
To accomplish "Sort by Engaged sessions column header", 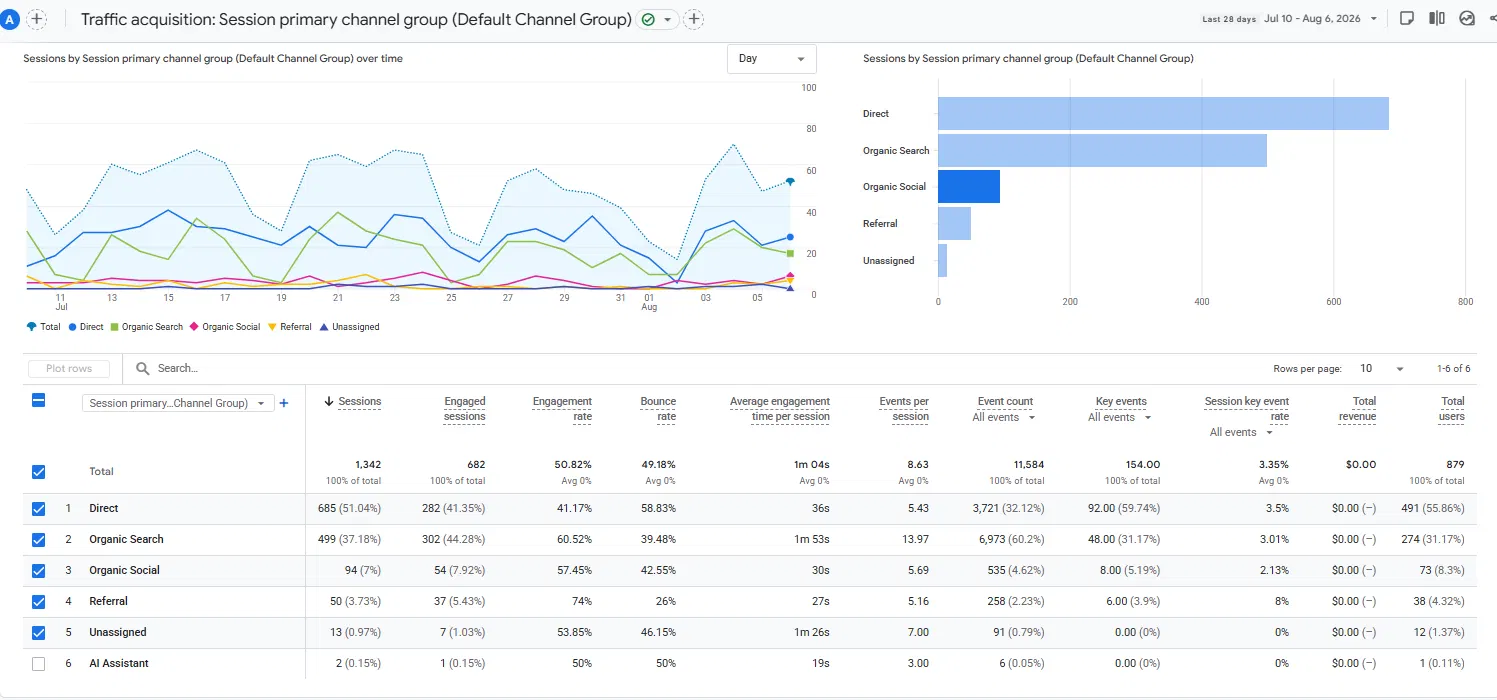I will point(465,409).
